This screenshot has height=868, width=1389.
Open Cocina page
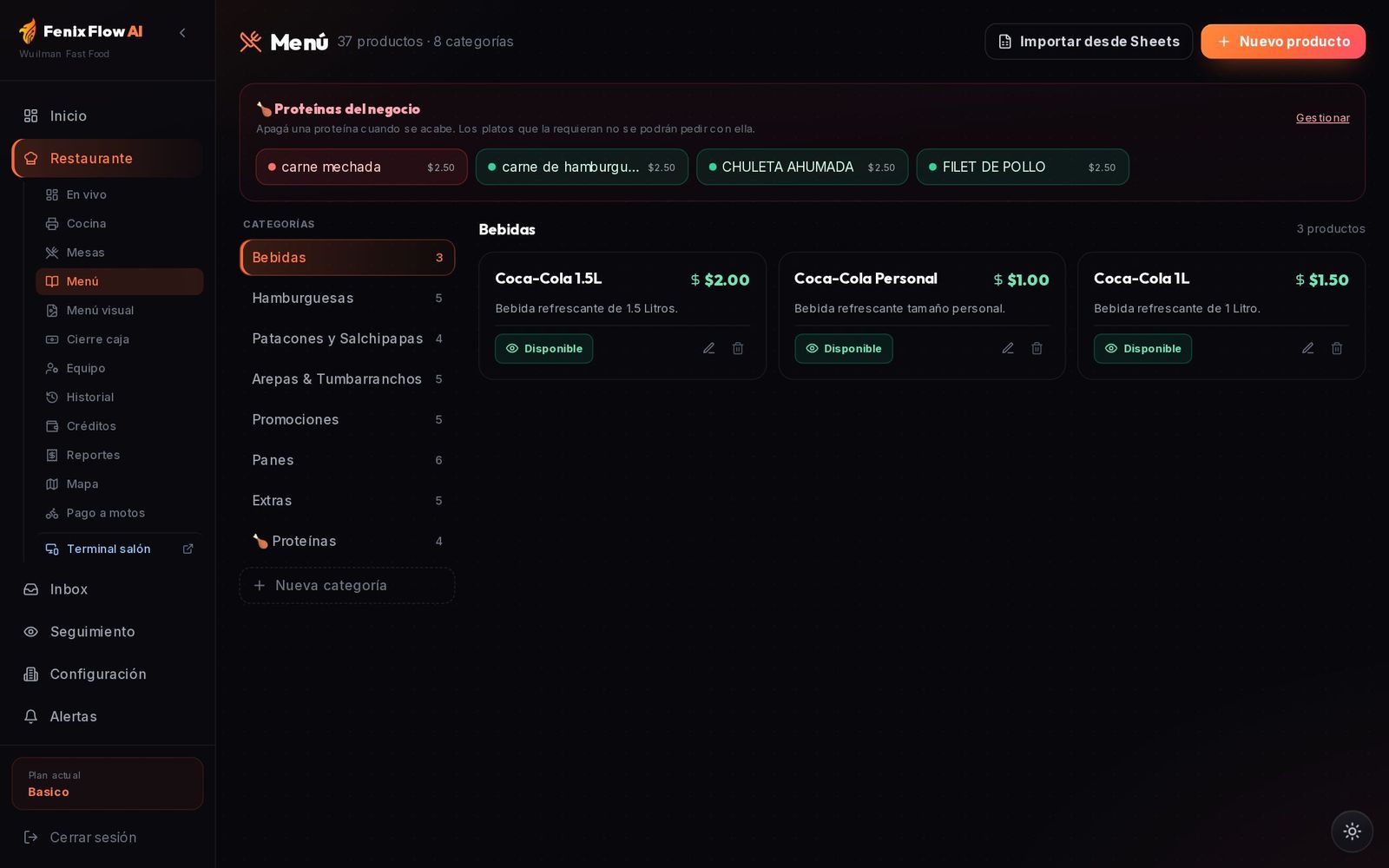pos(120,224)
